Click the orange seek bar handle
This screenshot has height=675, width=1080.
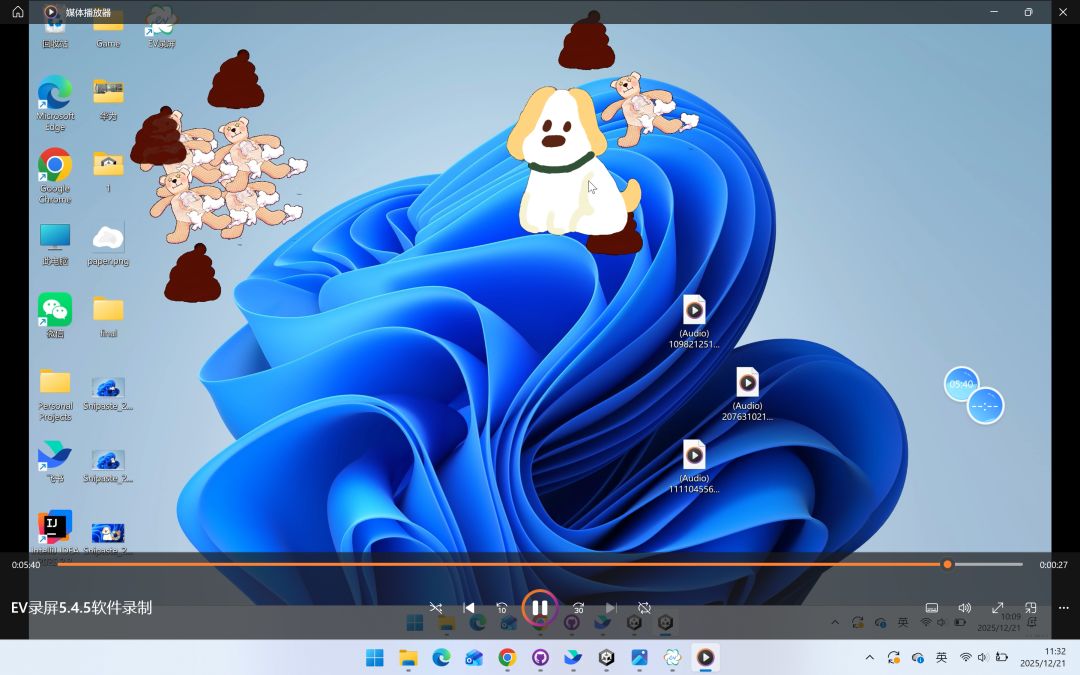click(947, 564)
